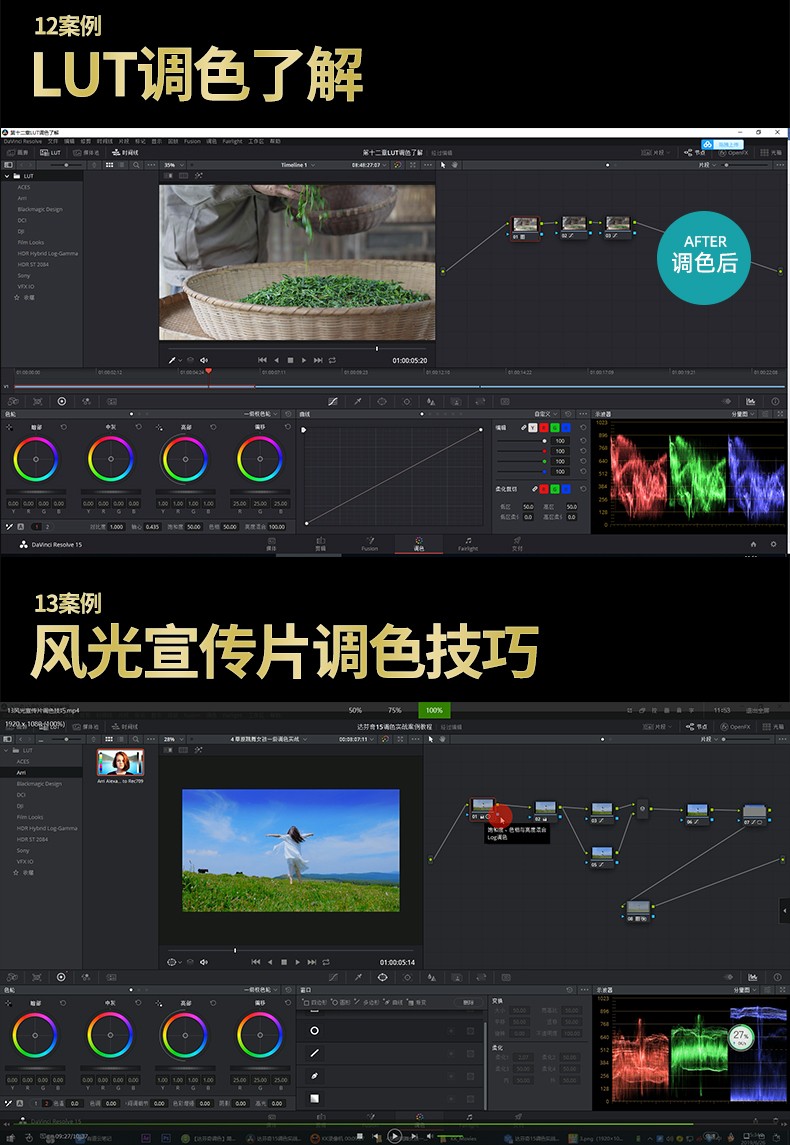
Task: Open the Timeline 1 dropdown above tea-leaf viewer
Action: tap(297, 165)
